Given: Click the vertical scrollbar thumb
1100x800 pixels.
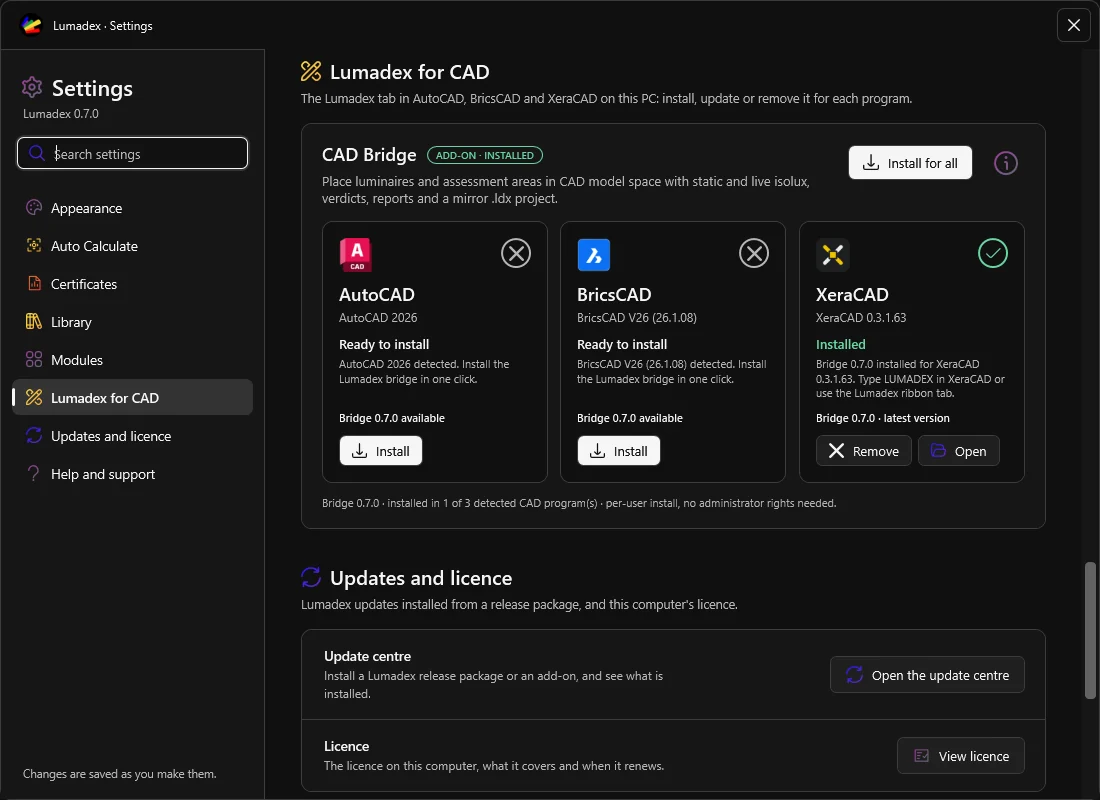Looking at the screenshot, I should click(x=1089, y=629).
